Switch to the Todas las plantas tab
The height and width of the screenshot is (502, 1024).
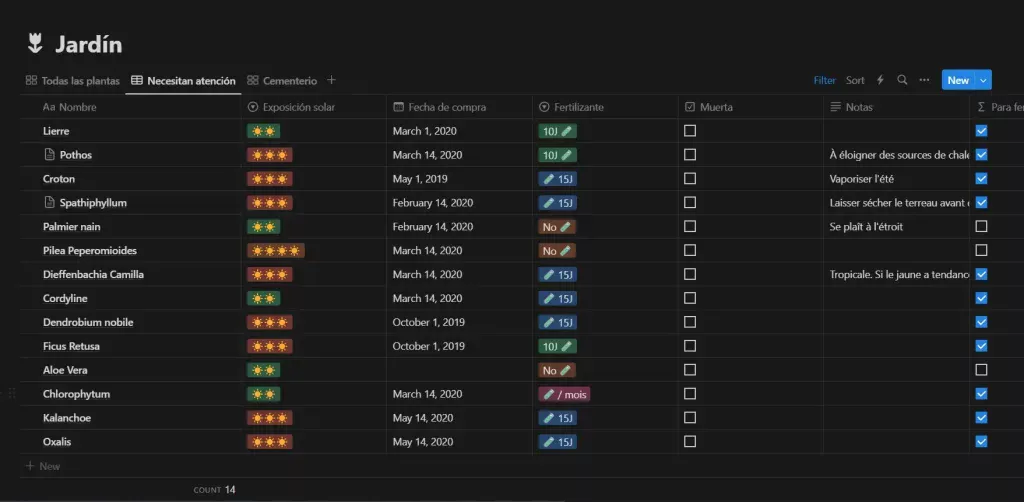click(x=72, y=80)
